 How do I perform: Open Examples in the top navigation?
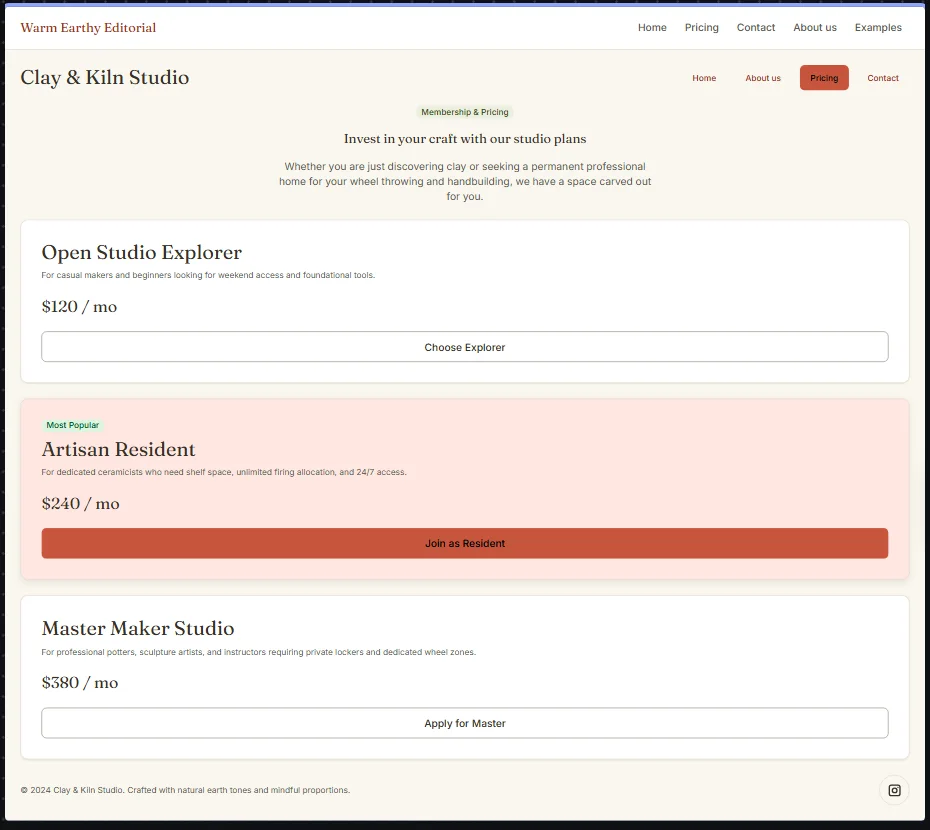coord(878,27)
